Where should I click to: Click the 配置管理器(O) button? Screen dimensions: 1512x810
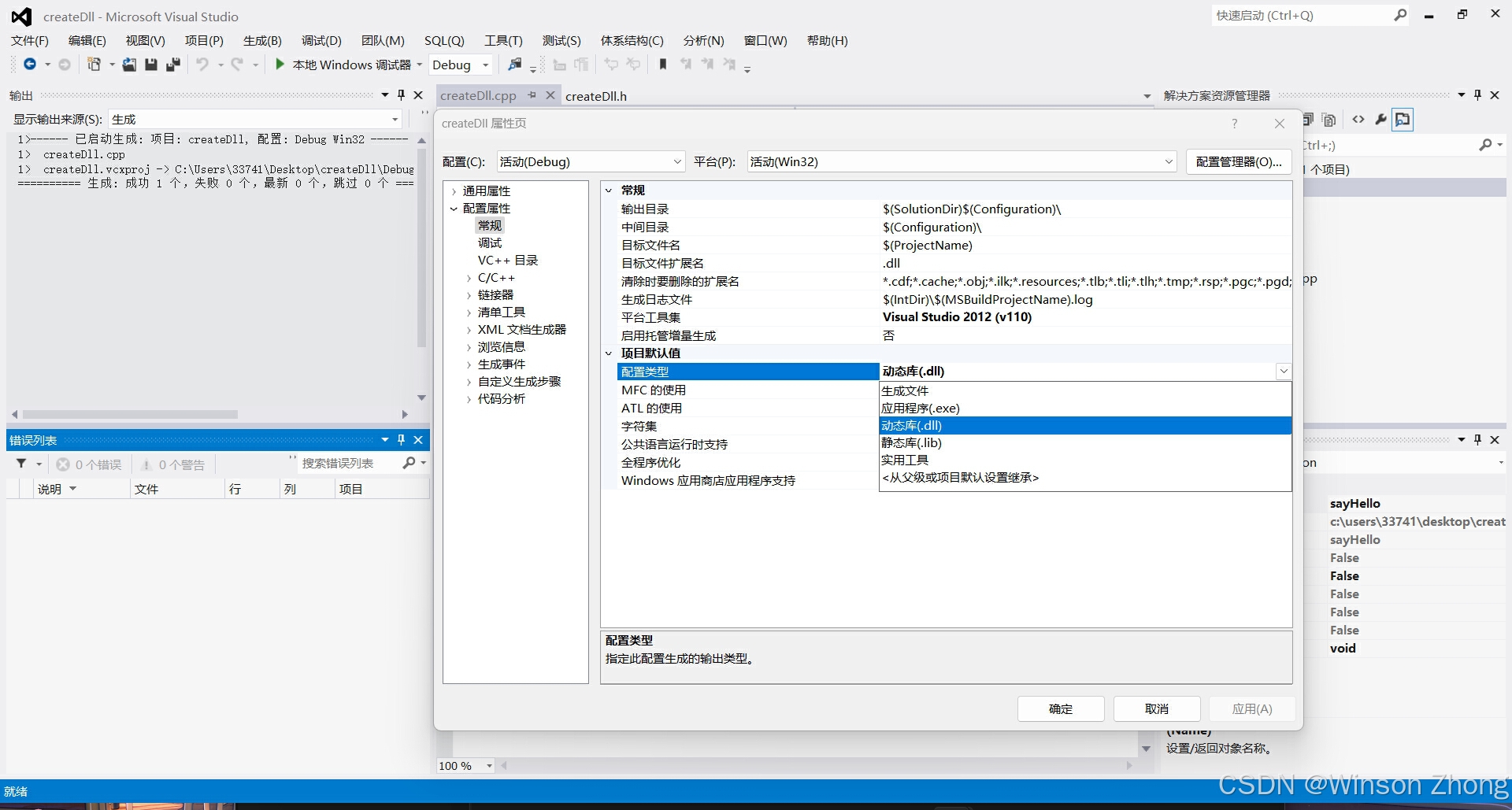click(1238, 161)
